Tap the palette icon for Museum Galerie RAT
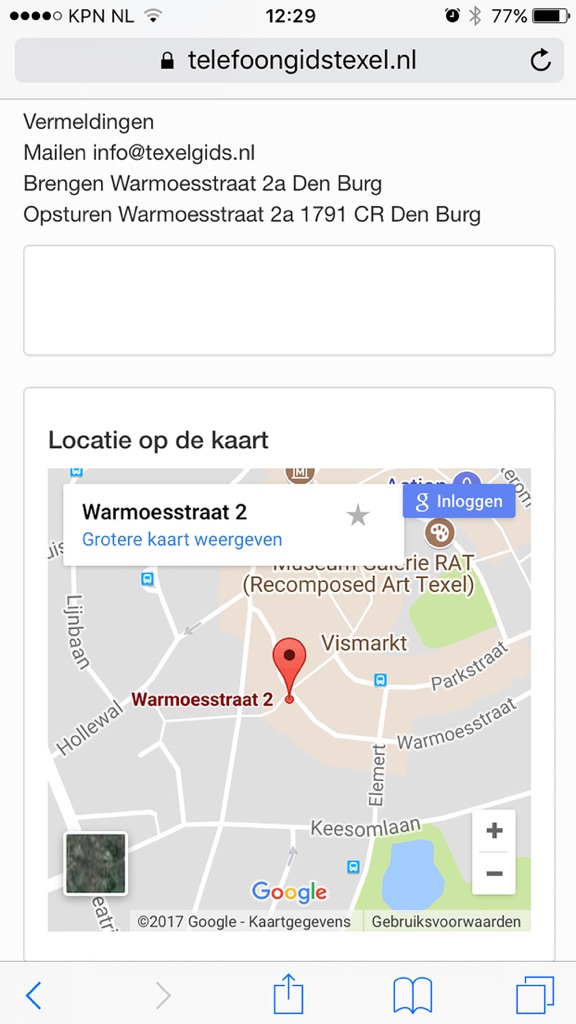 click(x=440, y=533)
